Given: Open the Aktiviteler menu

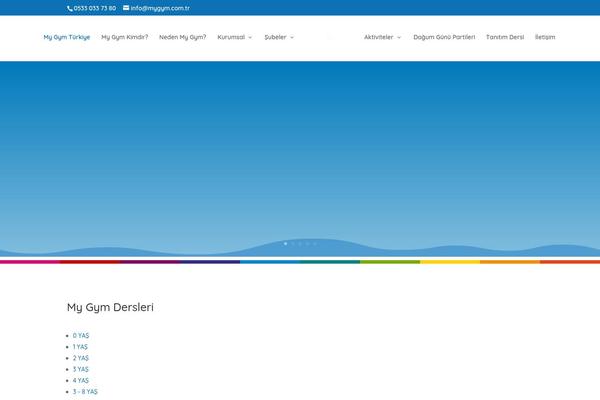Looking at the screenshot, I should (378, 37).
